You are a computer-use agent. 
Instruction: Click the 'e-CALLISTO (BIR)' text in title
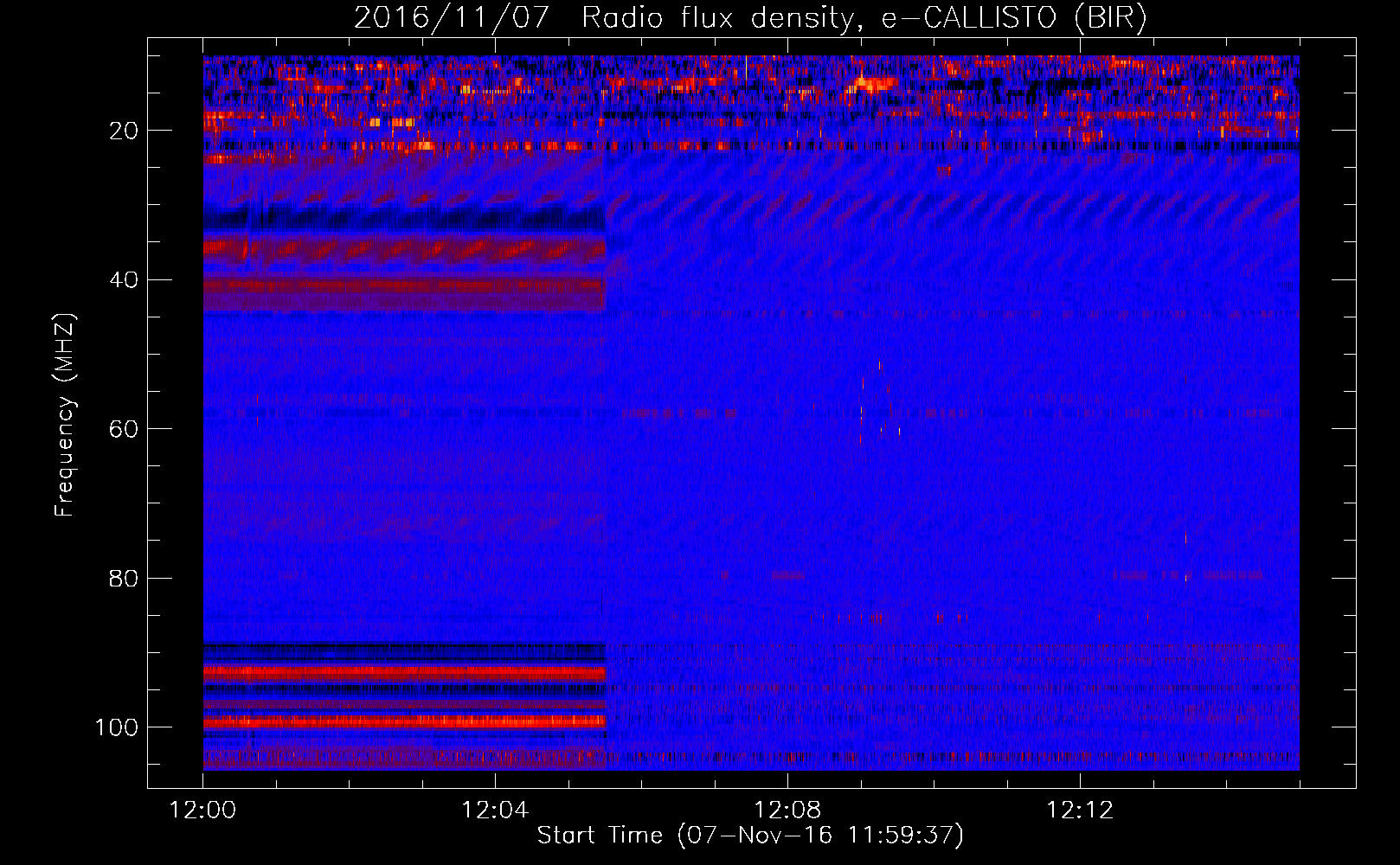coord(1013,18)
